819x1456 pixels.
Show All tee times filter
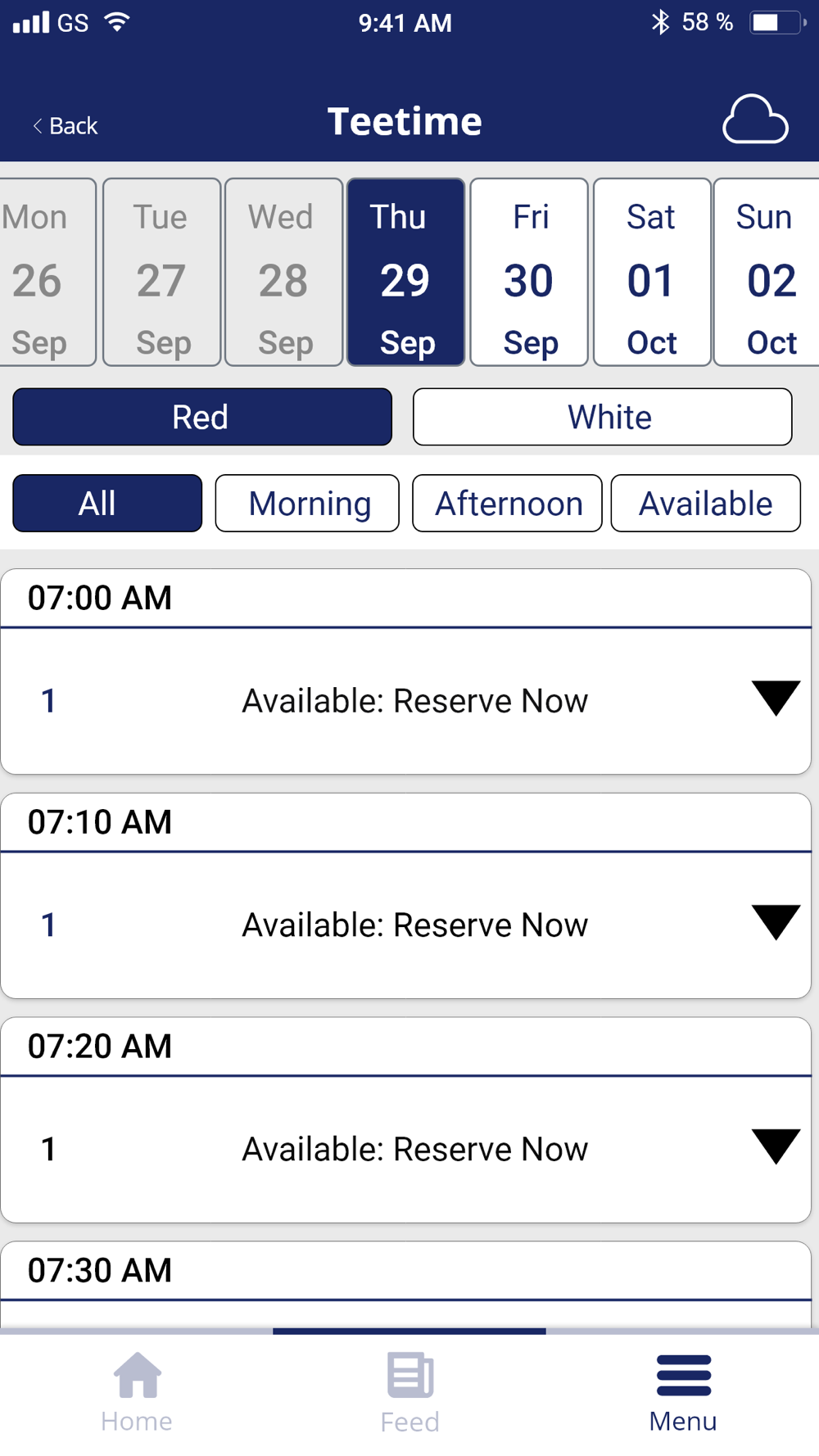(x=107, y=504)
